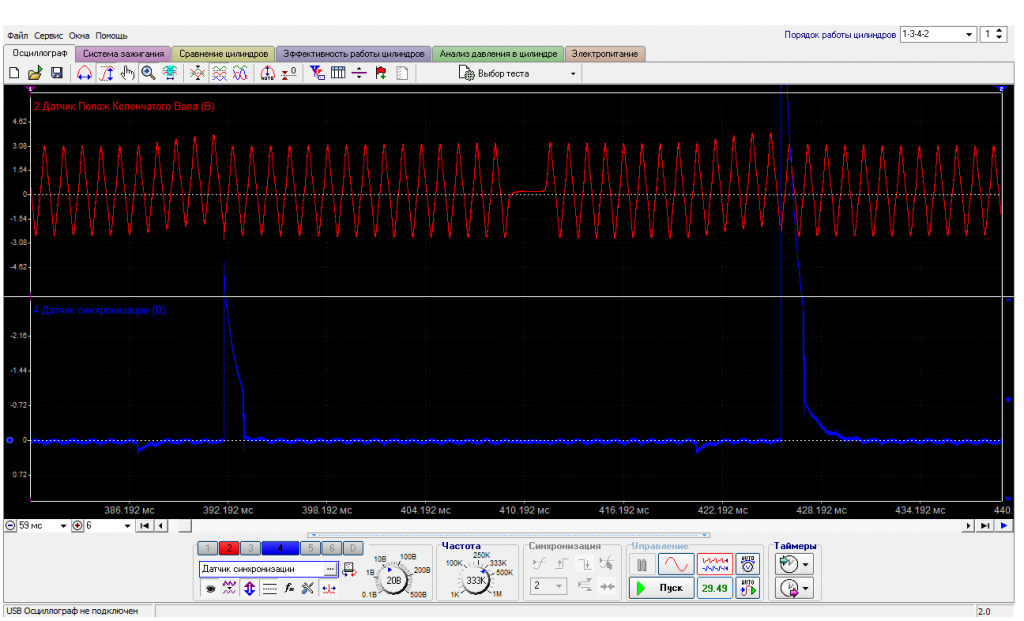Create a new file with the blank page icon
1024x621 pixels.
click(14, 73)
